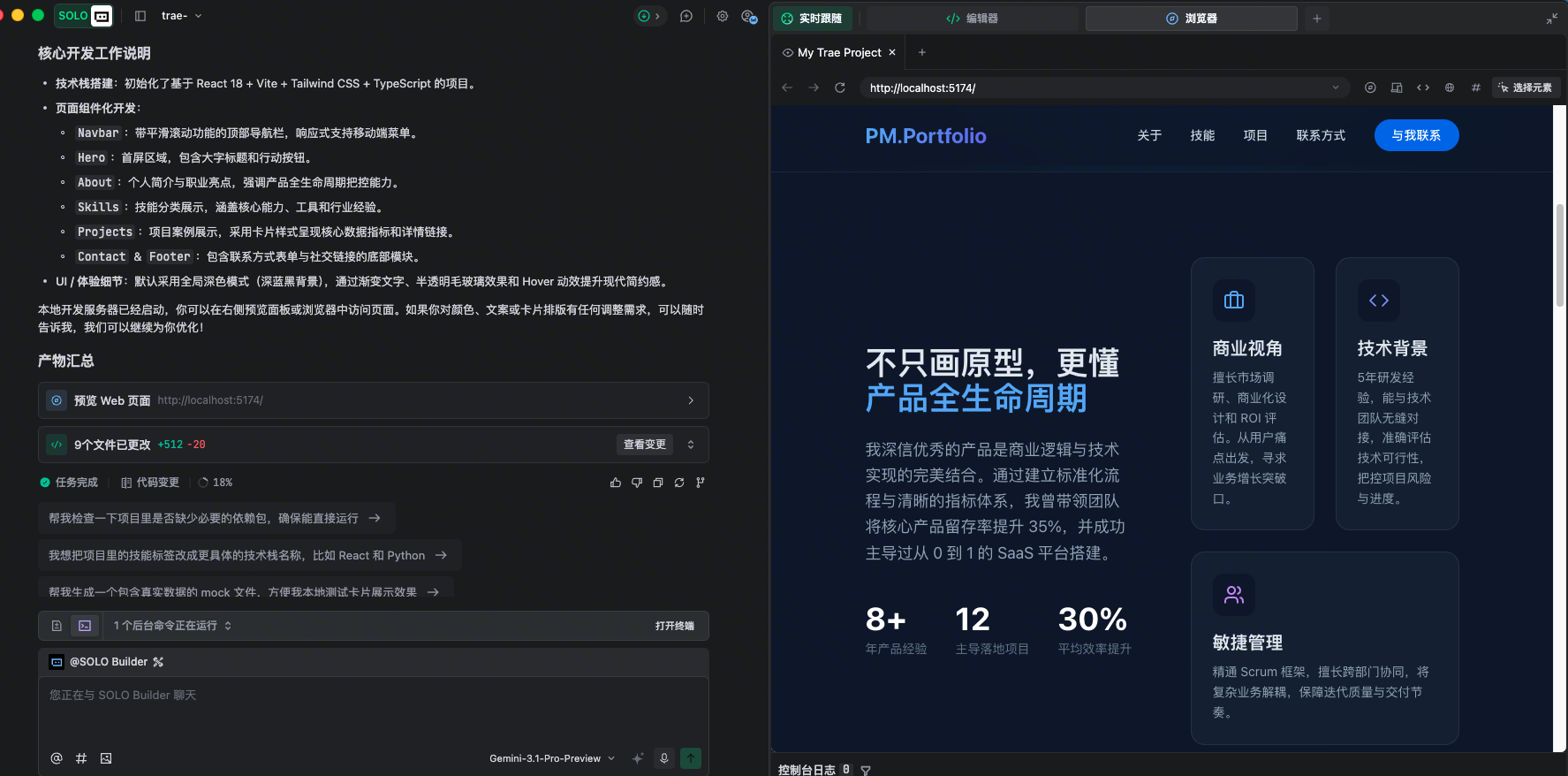Screen dimensions: 1568x776
Task: Open settings gear icon
Action: coord(723,16)
